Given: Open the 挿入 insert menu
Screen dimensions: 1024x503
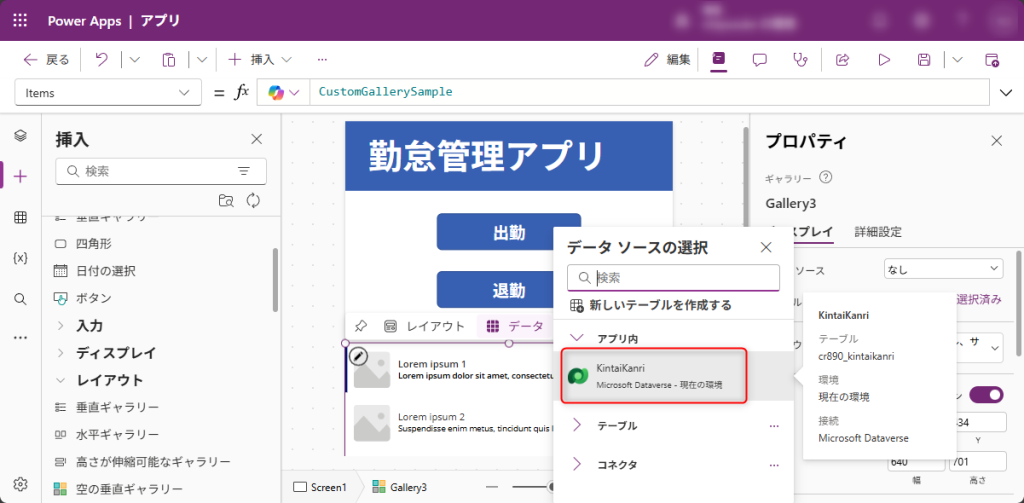Looking at the screenshot, I should tap(259, 60).
